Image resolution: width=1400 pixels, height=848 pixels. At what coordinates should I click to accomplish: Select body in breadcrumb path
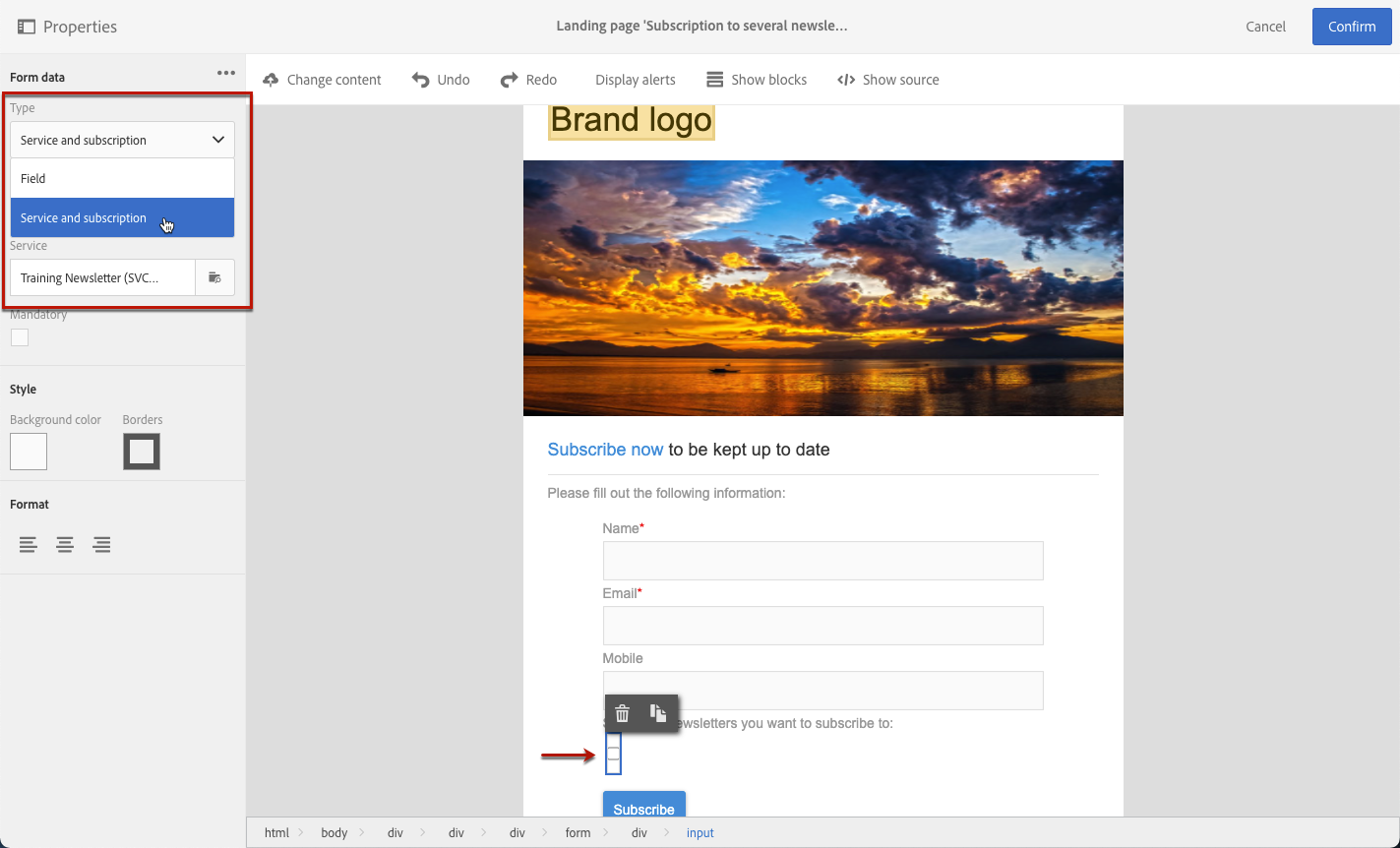(335, 833)
